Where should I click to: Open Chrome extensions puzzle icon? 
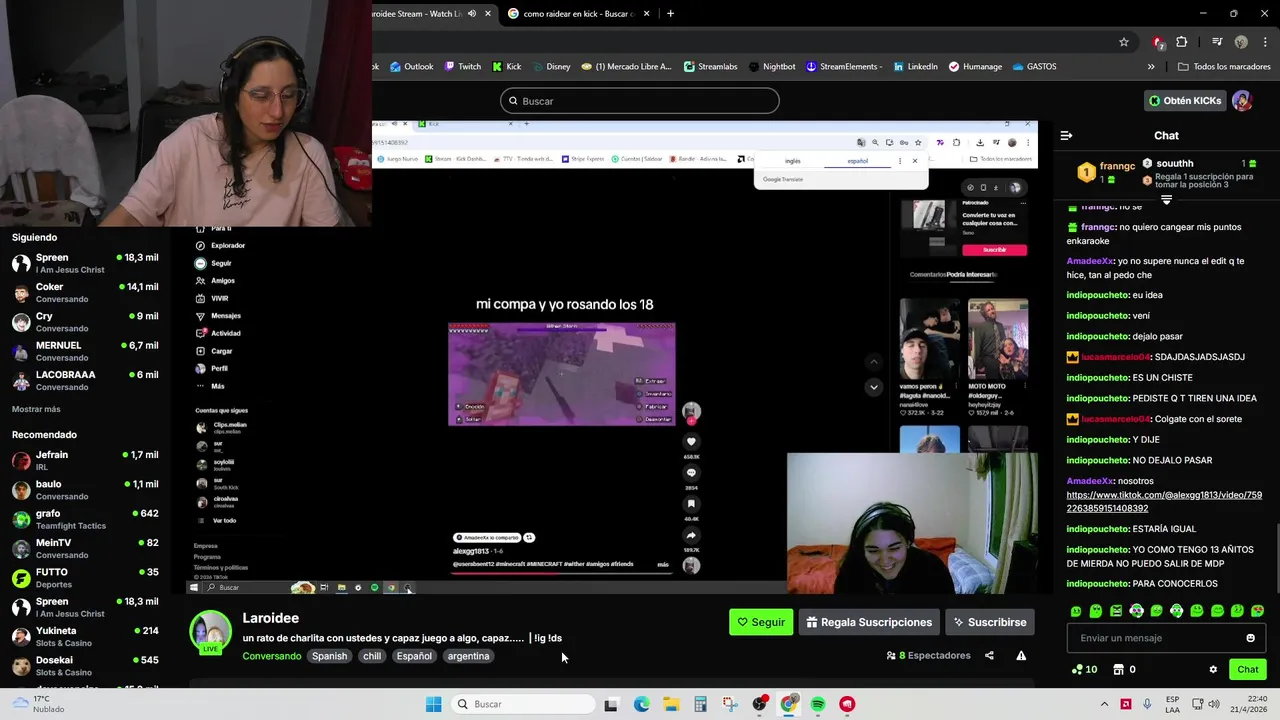point(1182,42)
